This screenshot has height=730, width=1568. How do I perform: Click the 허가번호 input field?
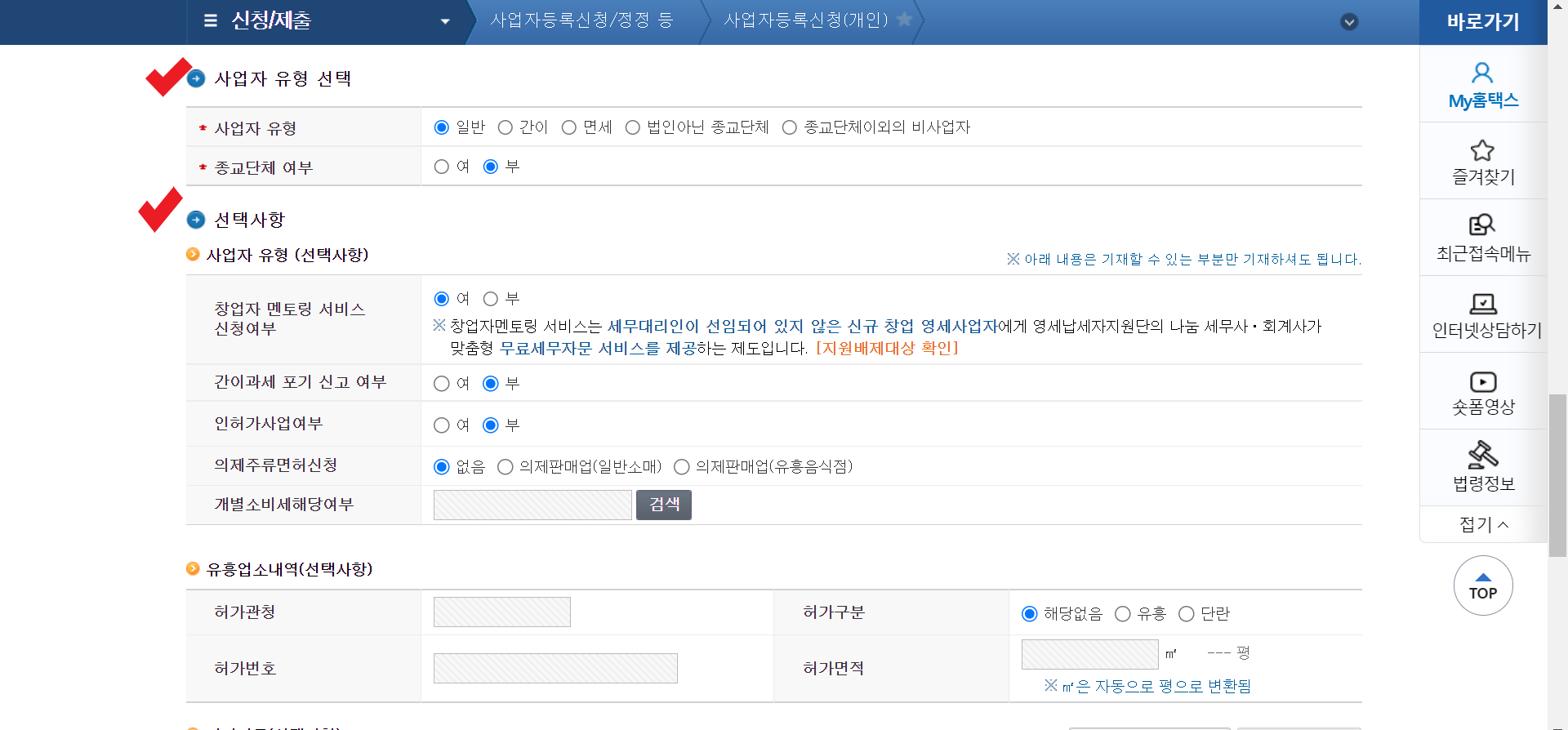(x=555, y=669)
